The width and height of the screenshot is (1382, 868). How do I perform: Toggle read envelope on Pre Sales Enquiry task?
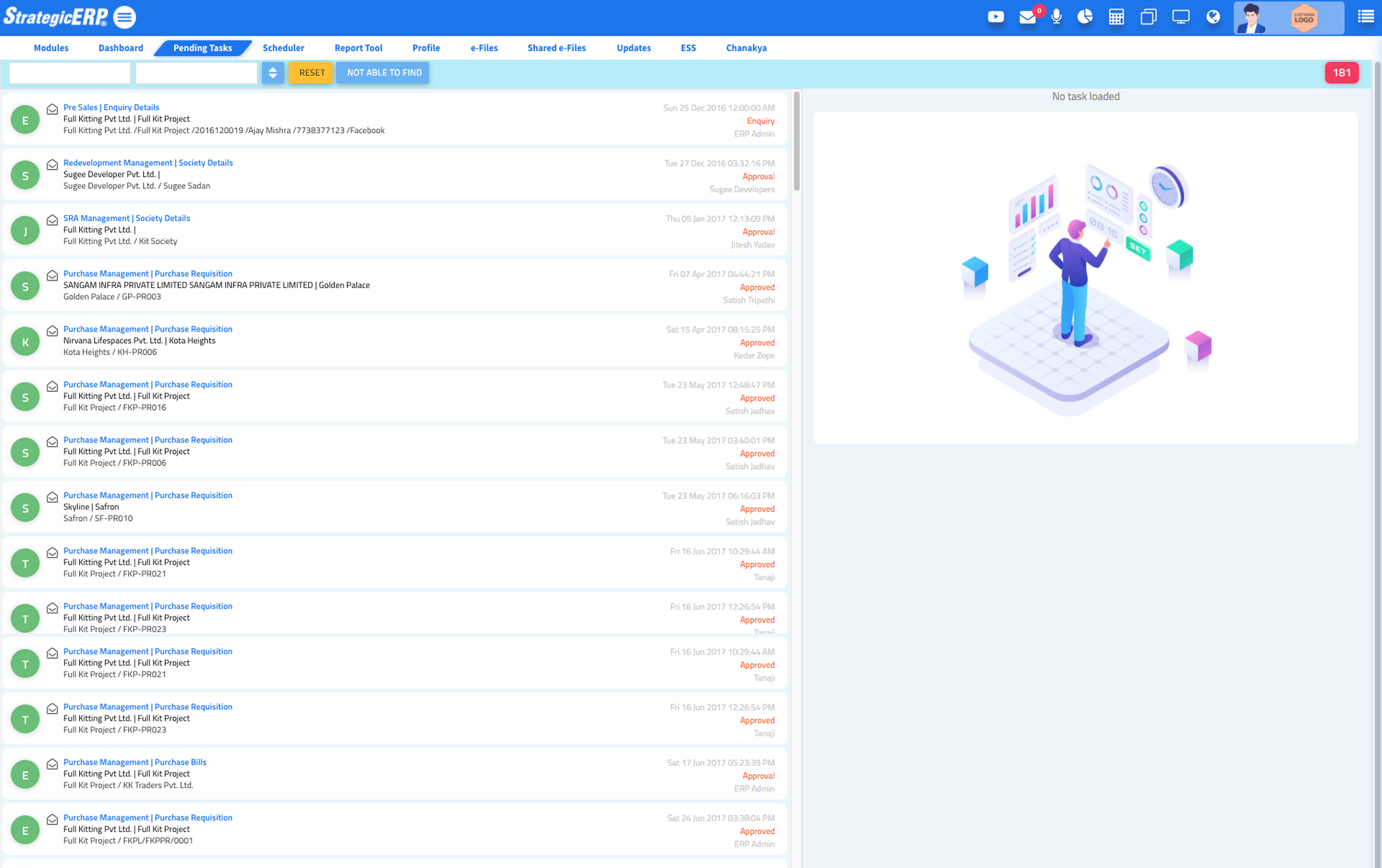(x=52, y=109)
